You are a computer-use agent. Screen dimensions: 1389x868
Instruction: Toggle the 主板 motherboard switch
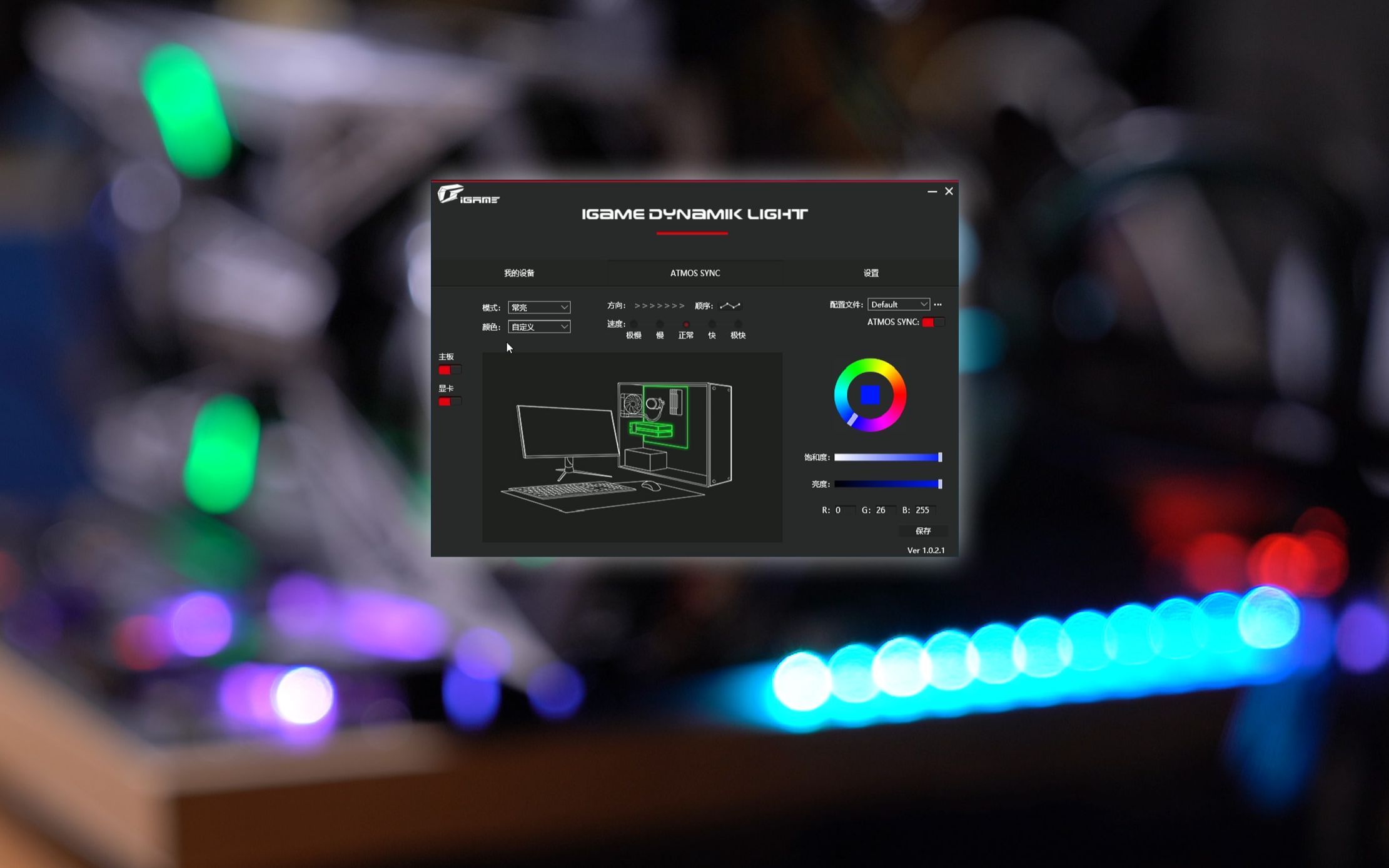448,370
